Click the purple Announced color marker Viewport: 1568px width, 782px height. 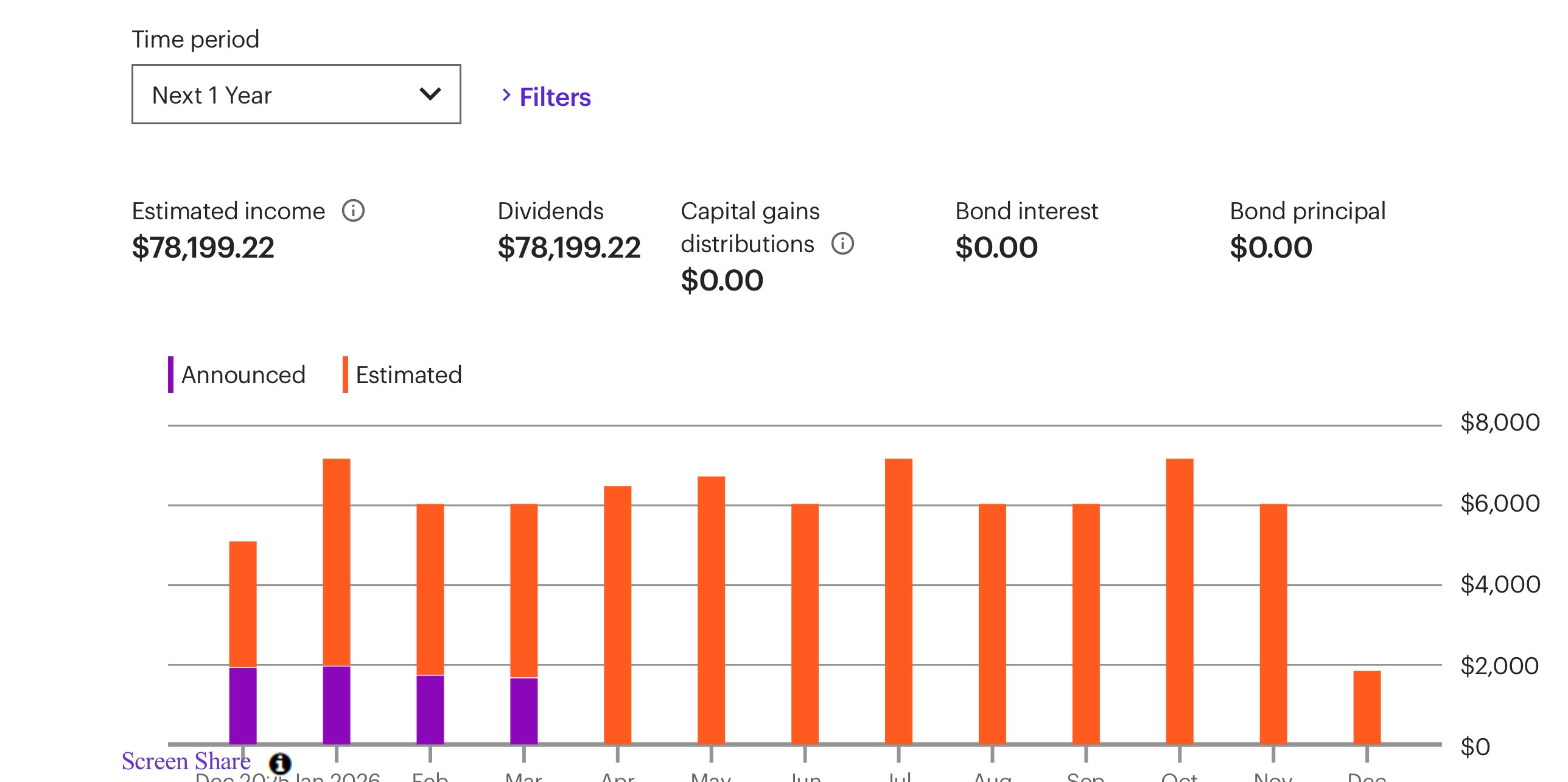(x=171, y=375)
